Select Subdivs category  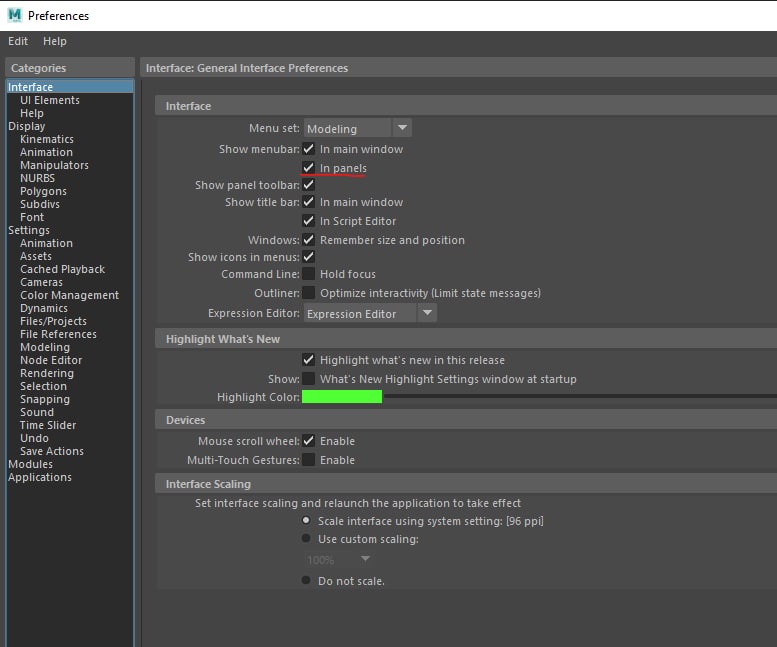point(40,204)
